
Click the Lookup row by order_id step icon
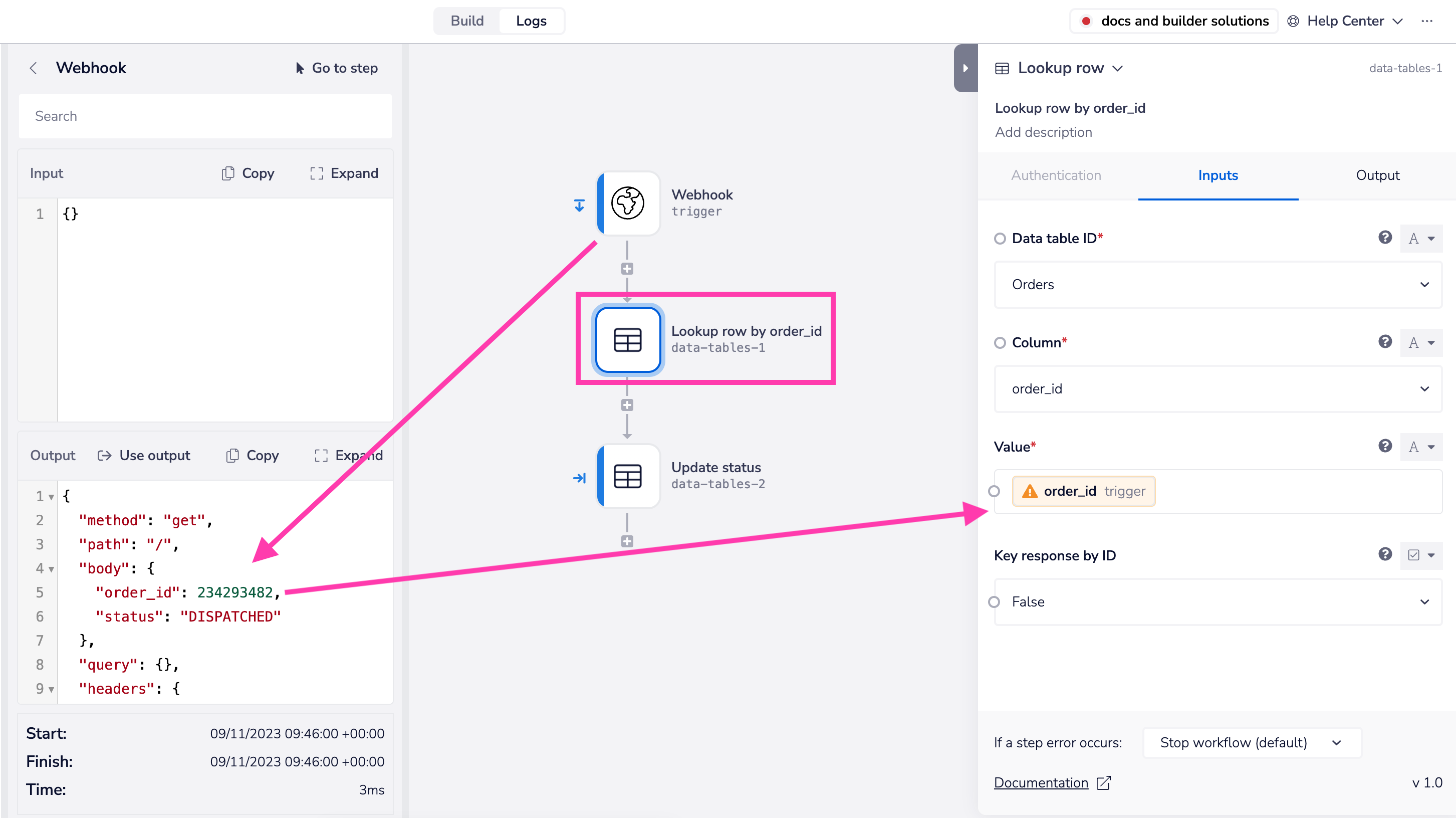(627, 340)
